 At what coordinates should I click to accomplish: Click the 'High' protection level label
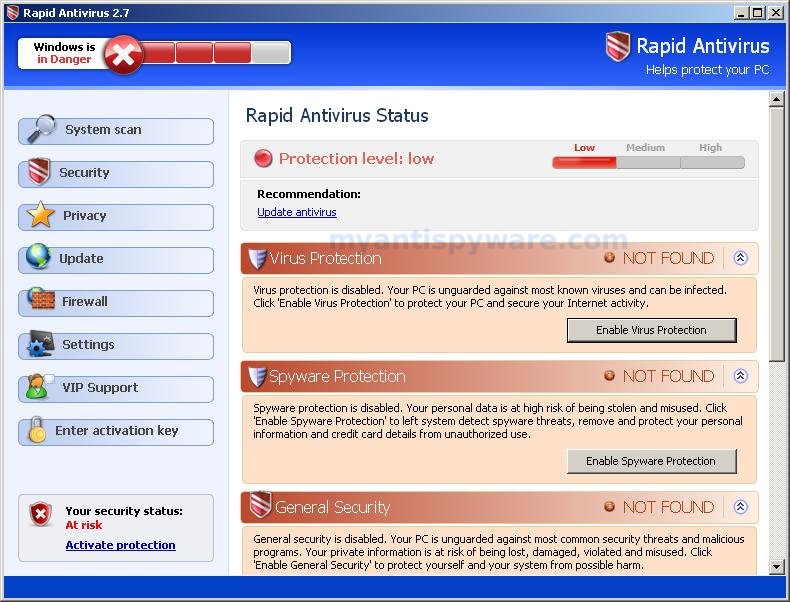pos(710,148)
